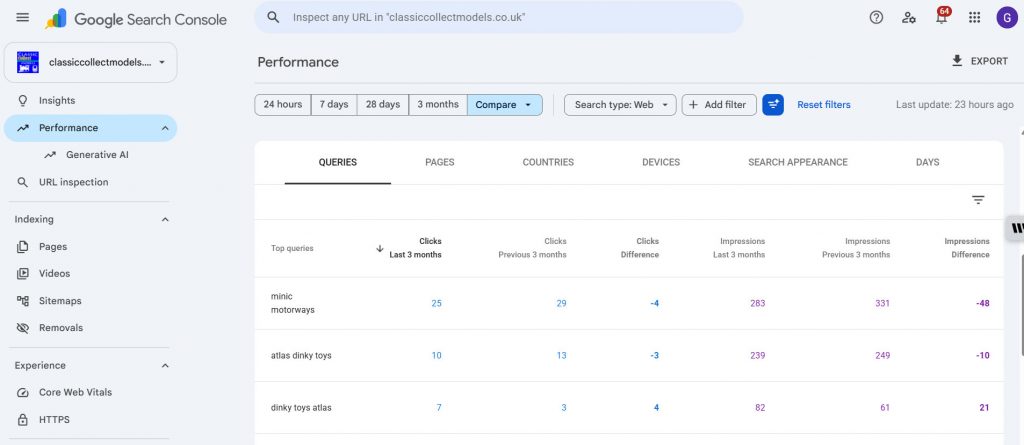Select the 28 days range
Image resolution: width=1024 pixels, height=445 pixels.
click(x=383, y=105)
